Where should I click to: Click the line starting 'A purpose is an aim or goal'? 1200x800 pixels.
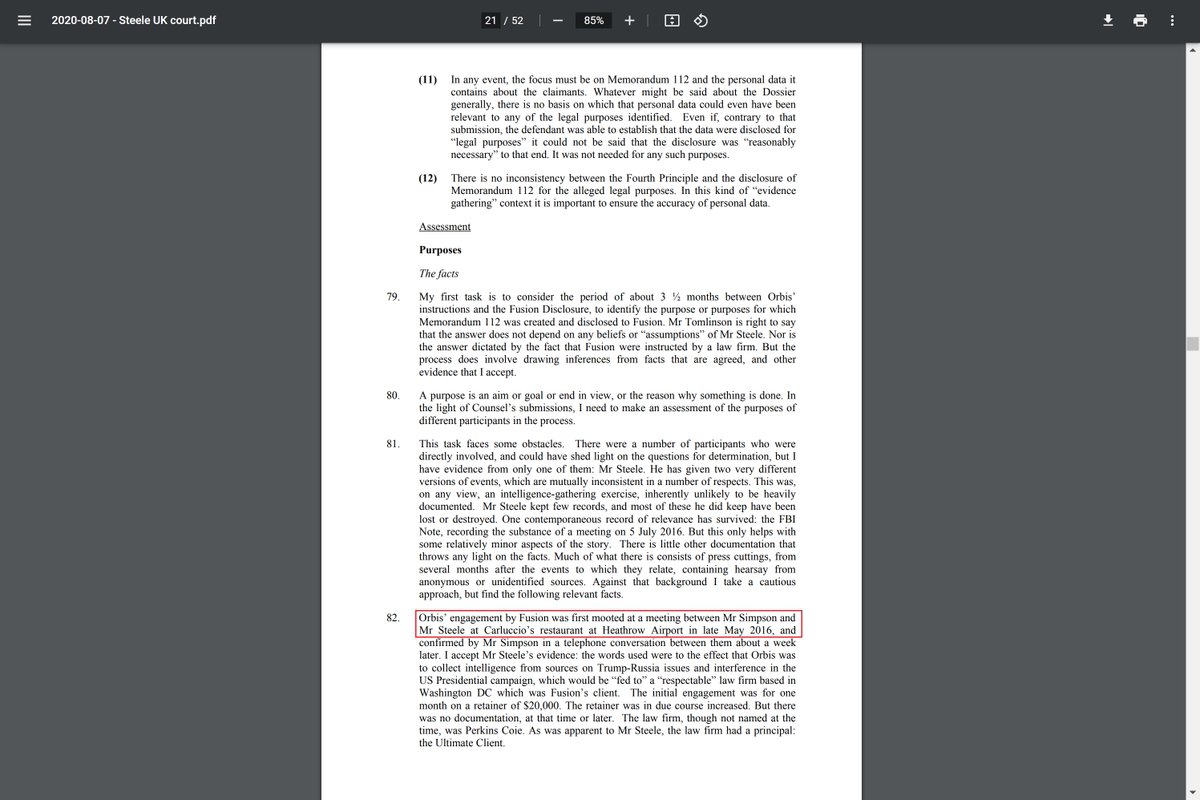(608, 395)
